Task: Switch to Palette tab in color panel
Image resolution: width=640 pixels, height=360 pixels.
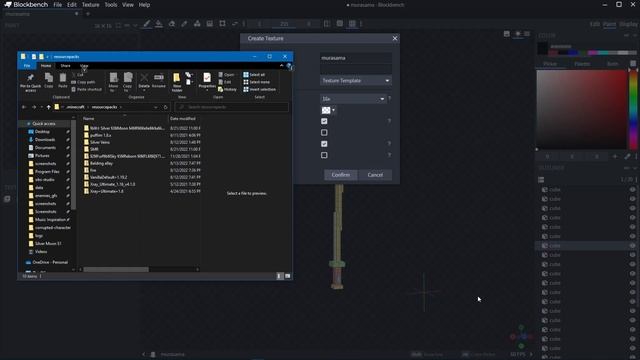Action: [x=582, y=64]
